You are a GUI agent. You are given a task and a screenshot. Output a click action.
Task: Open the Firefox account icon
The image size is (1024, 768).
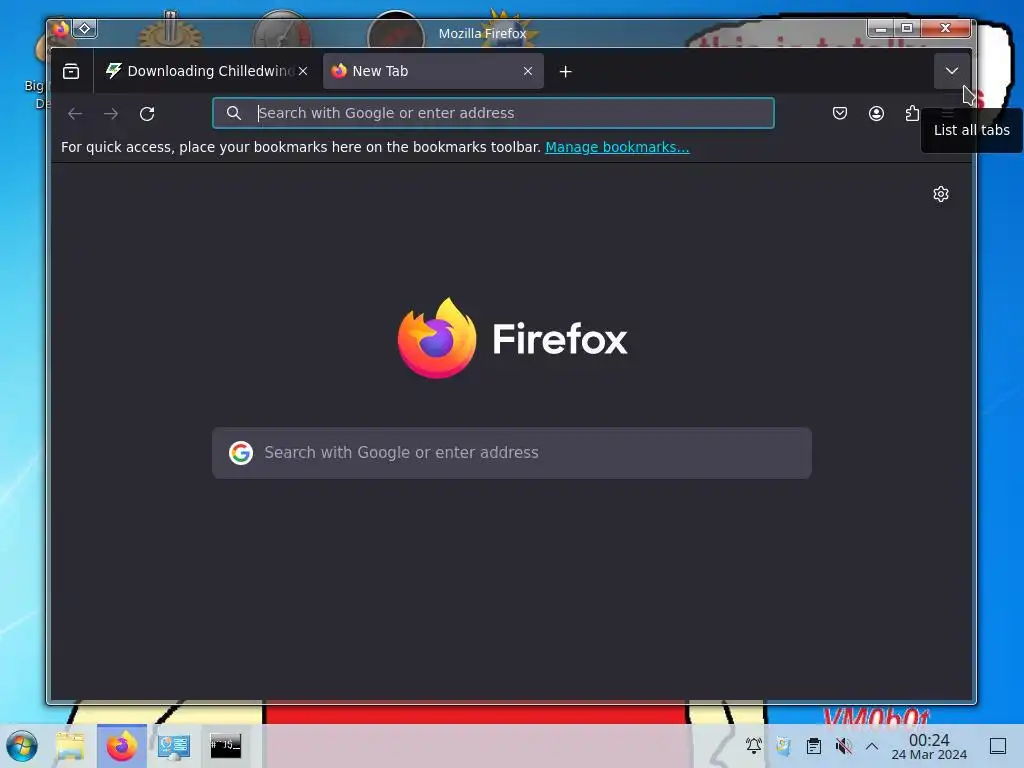click(x=876, y=114)
